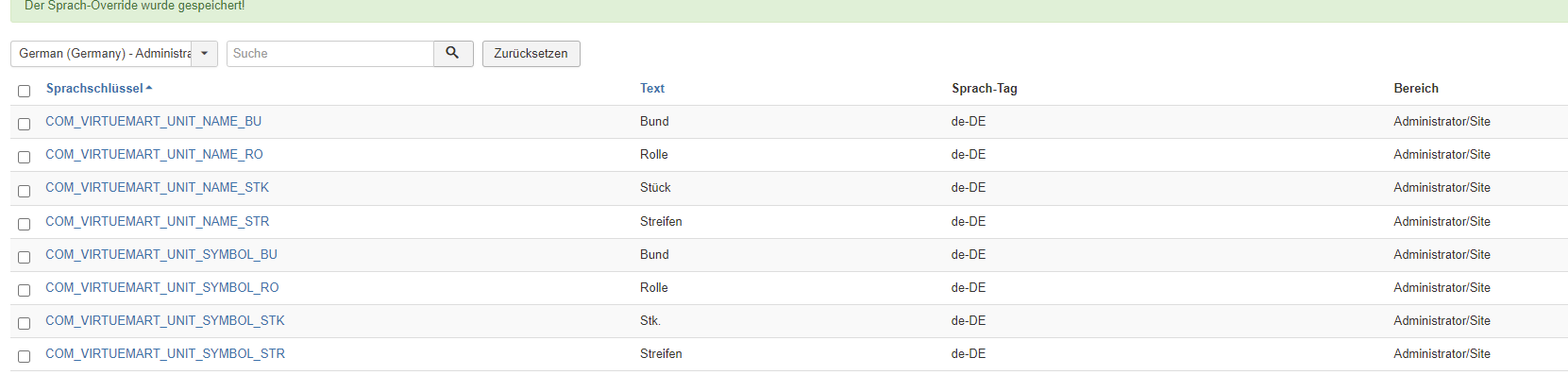Focus the Suche search field

[329, 54]
